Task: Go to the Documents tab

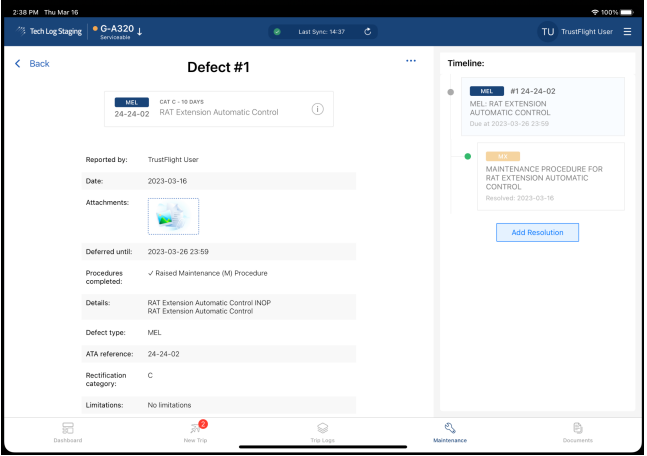Action: [578, 432]
